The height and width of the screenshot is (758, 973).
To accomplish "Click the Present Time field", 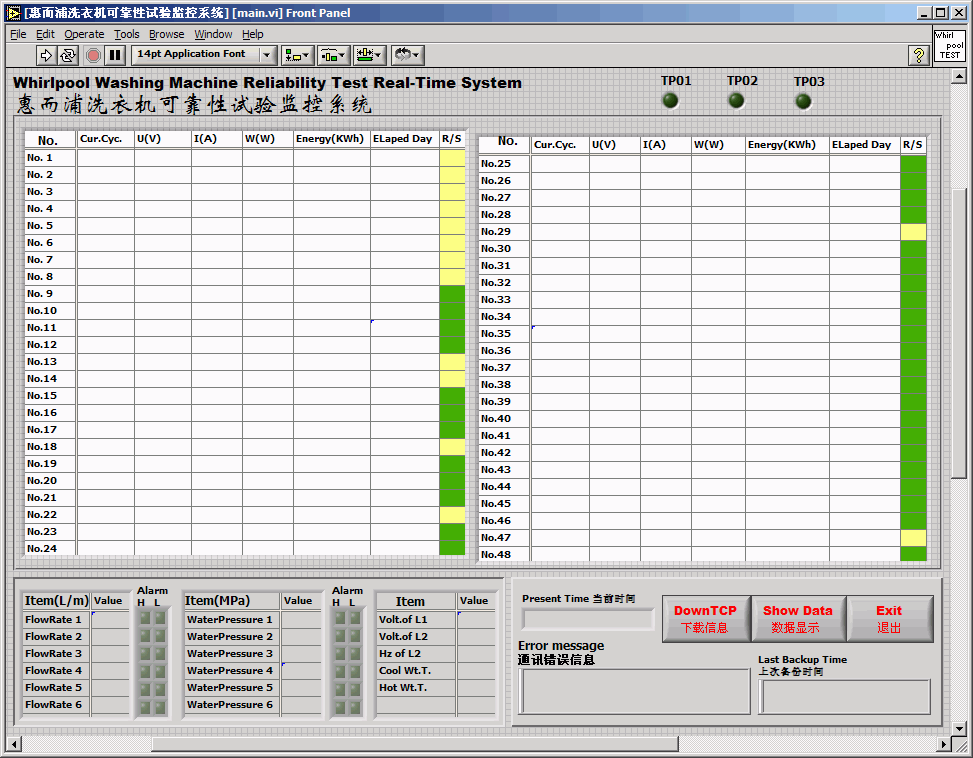I will [588, 619].
